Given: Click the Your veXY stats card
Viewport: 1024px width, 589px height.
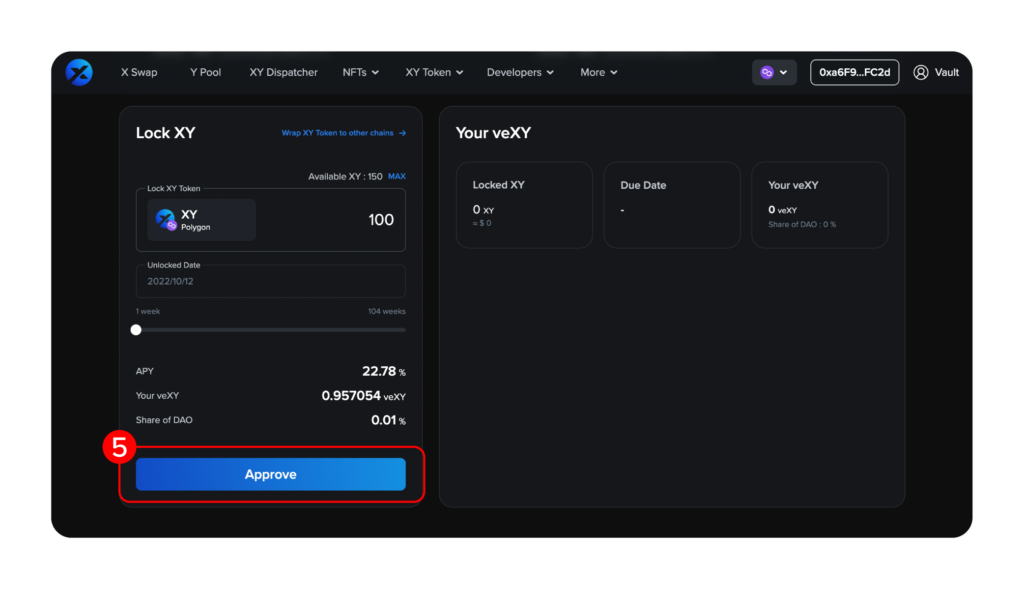Looking at the screenshot, I should coord(820,205).
